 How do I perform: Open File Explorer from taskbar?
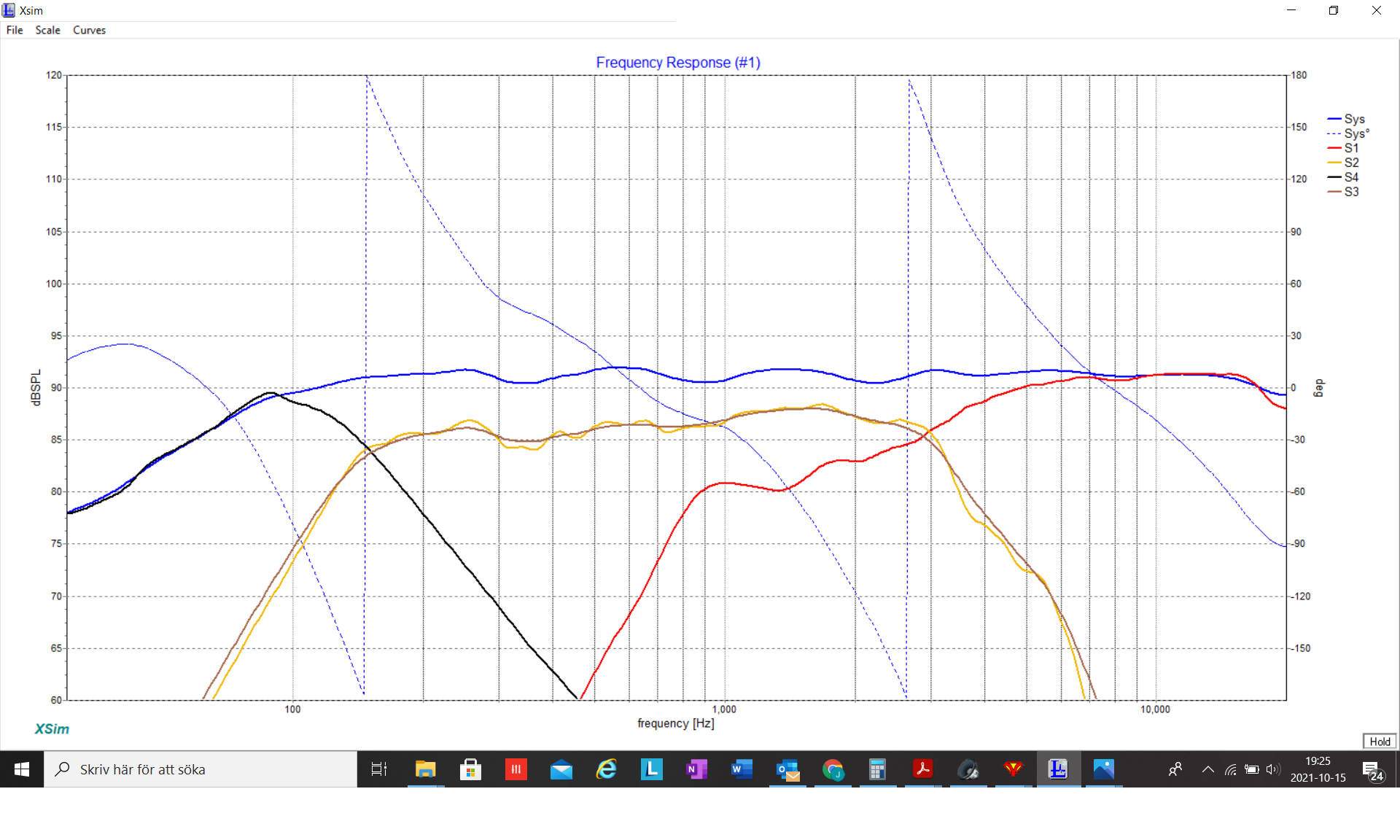coord(425,769)
